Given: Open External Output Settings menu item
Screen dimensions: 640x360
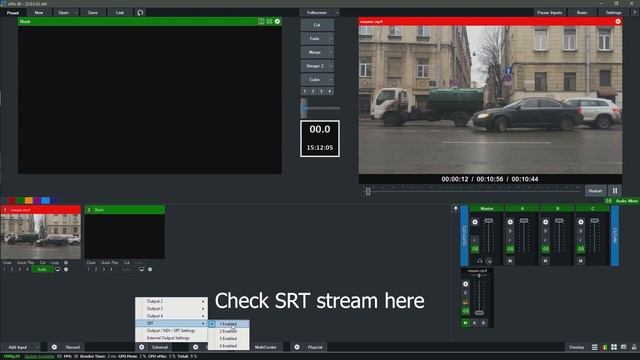Looking at the screenshot, I should pos(171,338).
